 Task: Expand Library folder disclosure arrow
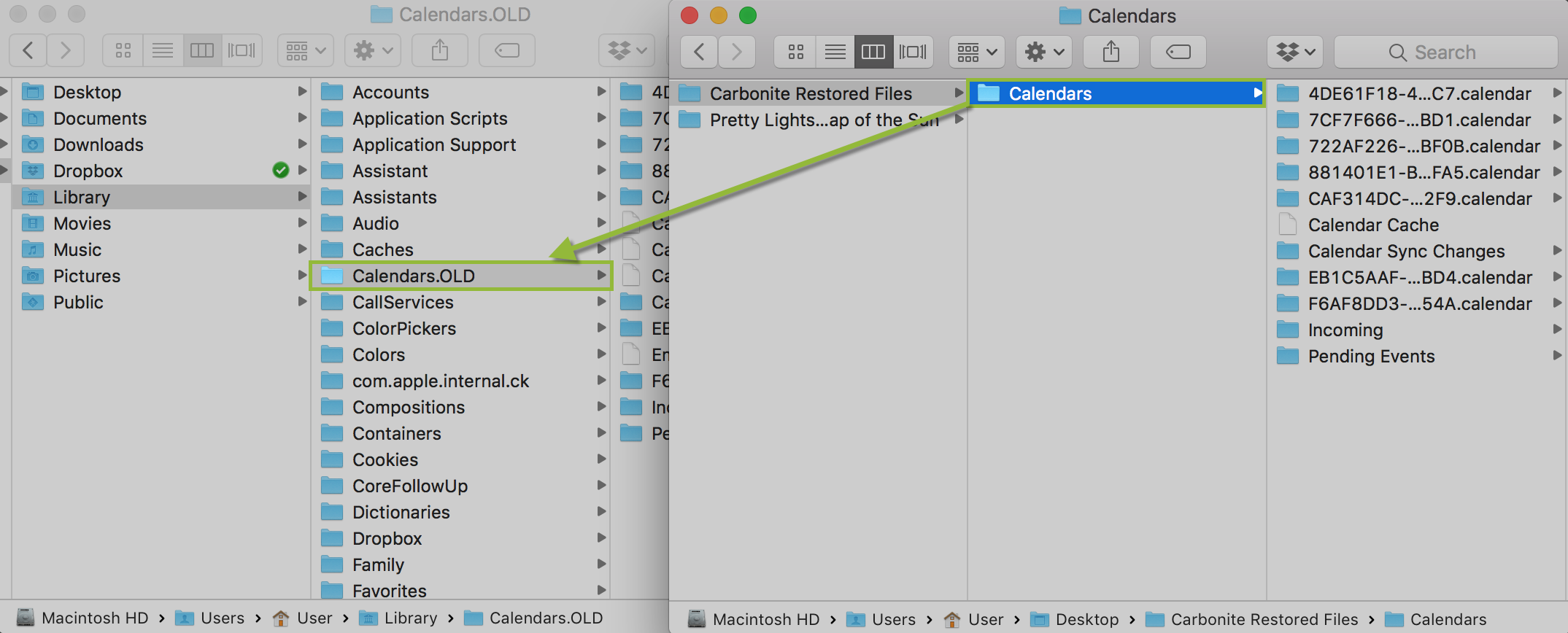pyautogui.click(x=301, y=197)
